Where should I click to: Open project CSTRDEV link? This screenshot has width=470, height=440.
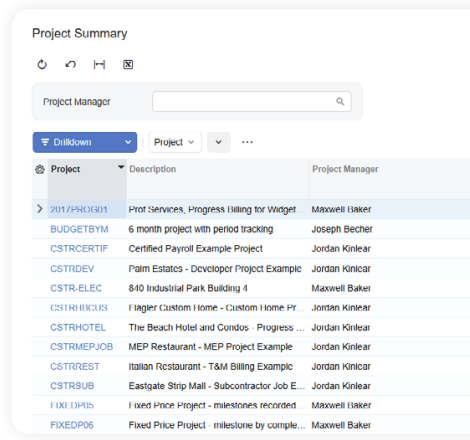pos(72,269)
